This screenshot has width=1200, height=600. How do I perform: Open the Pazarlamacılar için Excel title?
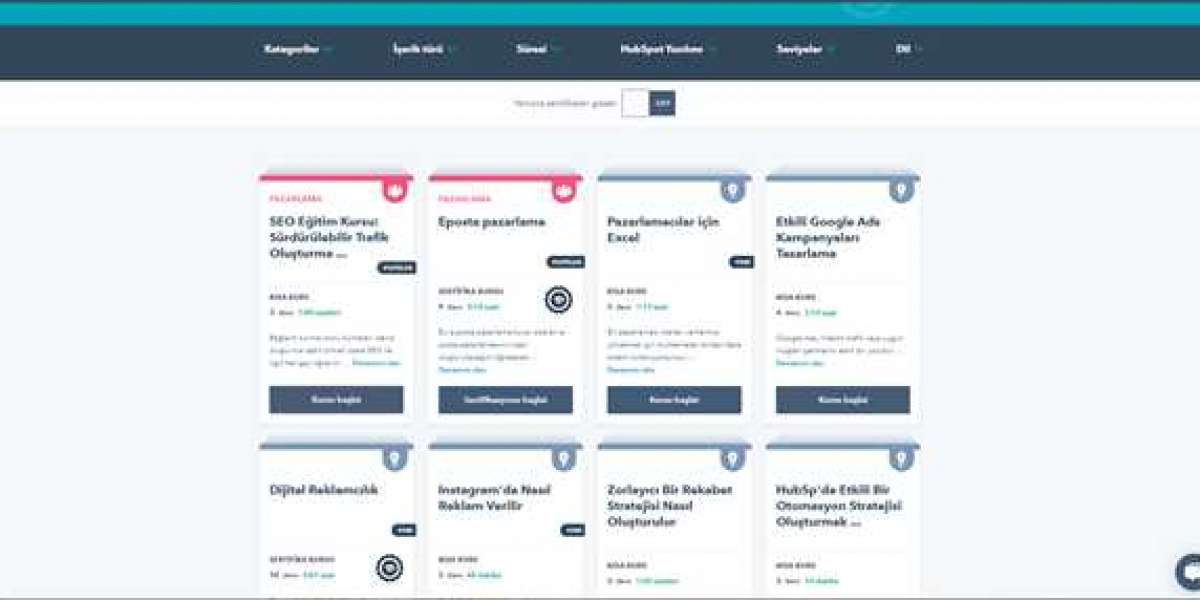663,229
